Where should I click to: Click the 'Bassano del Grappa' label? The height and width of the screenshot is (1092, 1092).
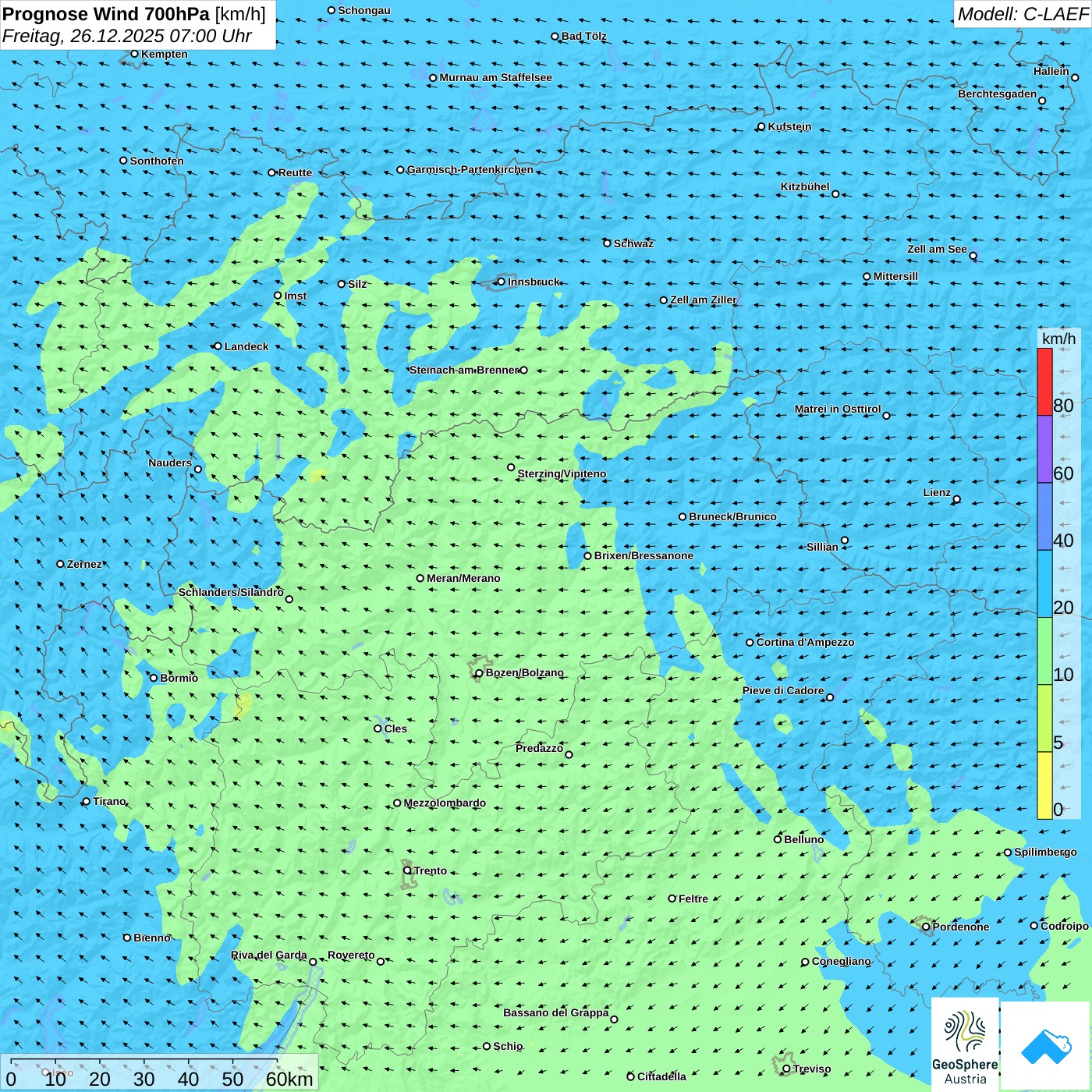tap(556, 1012)
